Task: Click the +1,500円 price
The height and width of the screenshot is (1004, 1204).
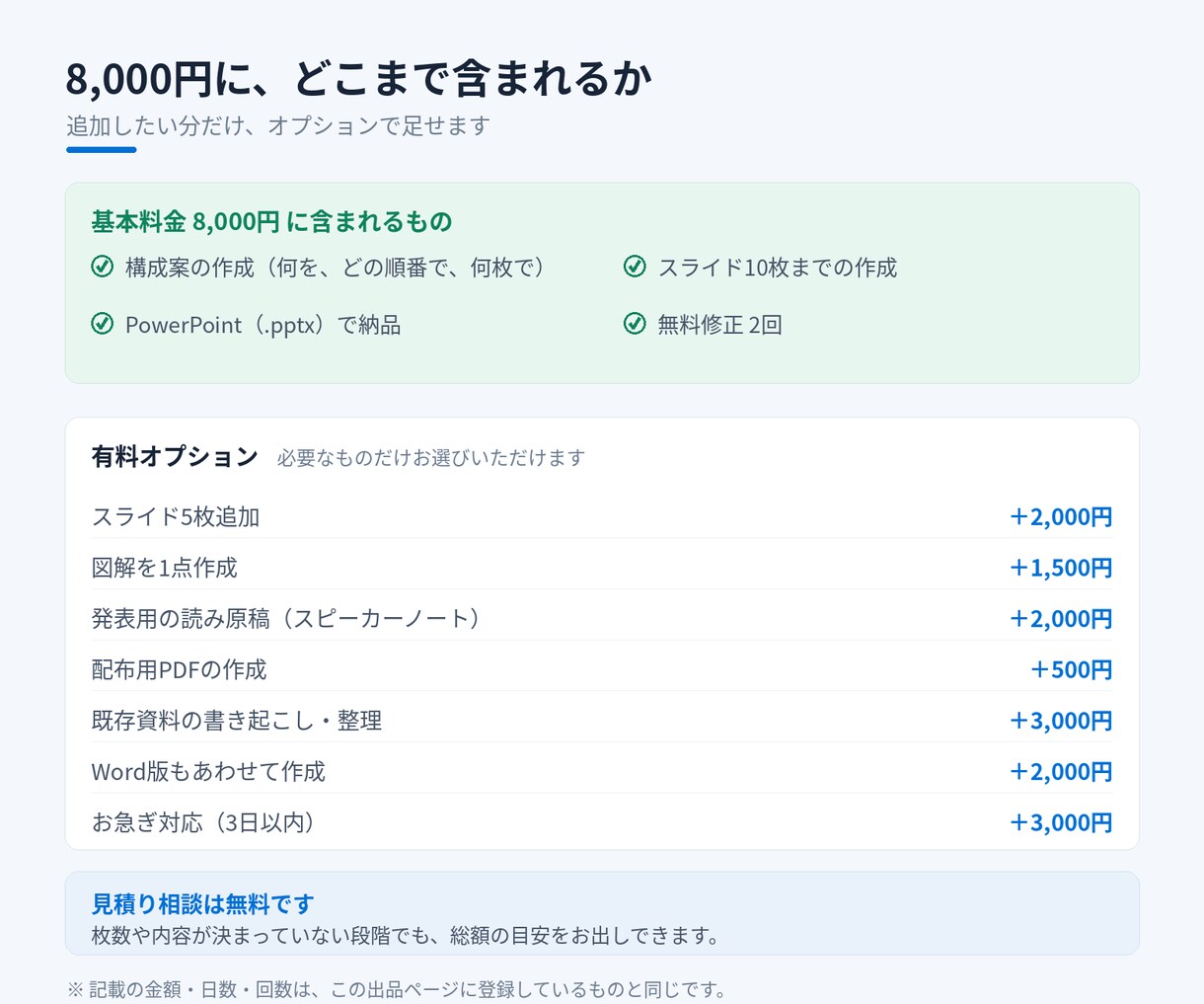Action: pyautogui.click(x=1061, y=568)
